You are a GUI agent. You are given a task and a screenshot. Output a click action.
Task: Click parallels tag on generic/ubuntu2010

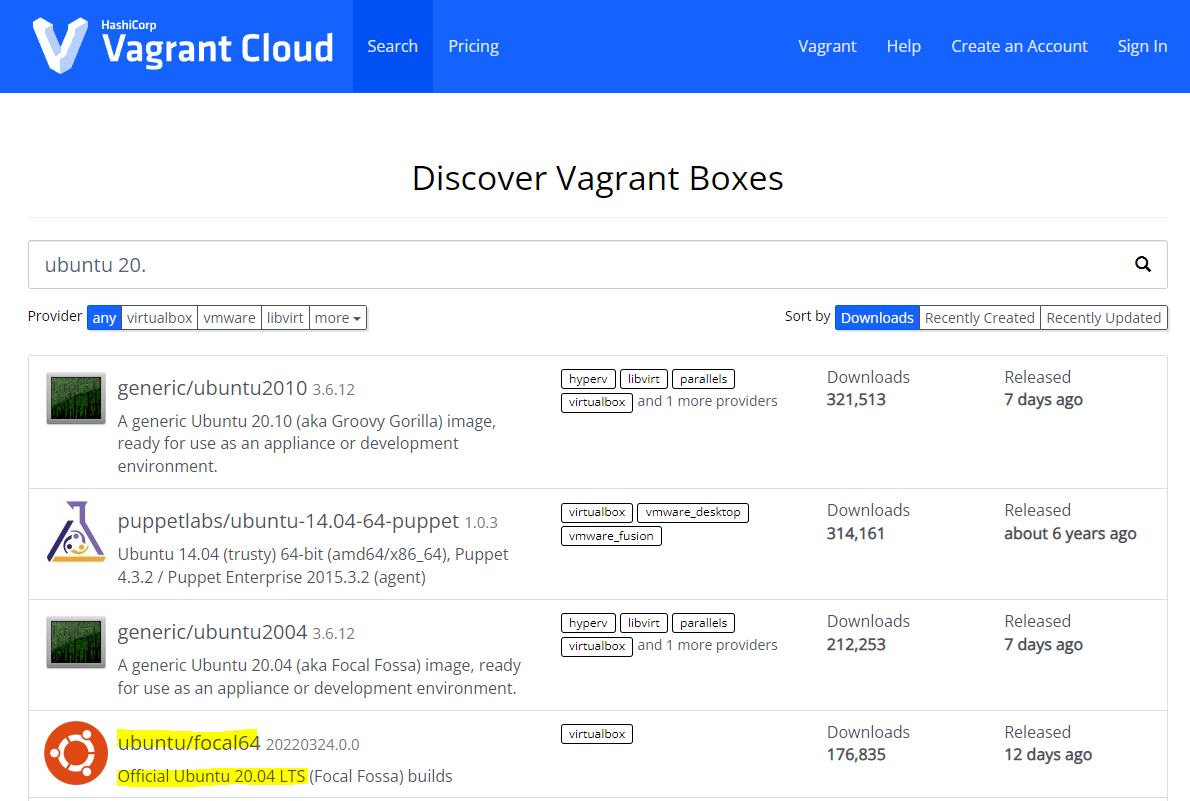pos(704,379)
